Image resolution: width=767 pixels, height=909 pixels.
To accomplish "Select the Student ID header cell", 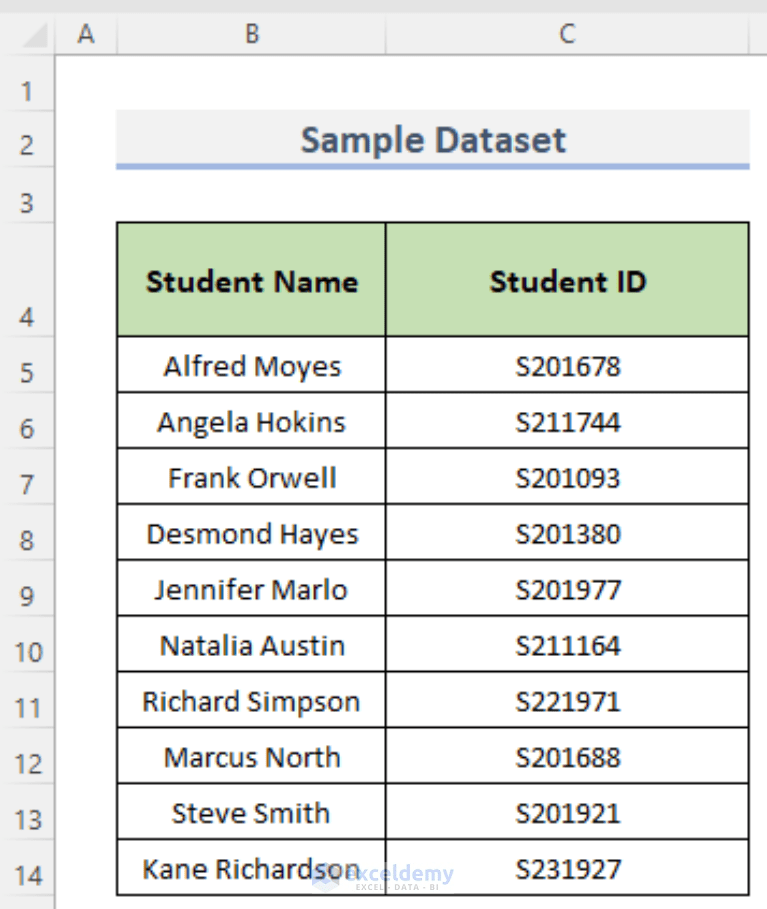I will pos(566,281).
